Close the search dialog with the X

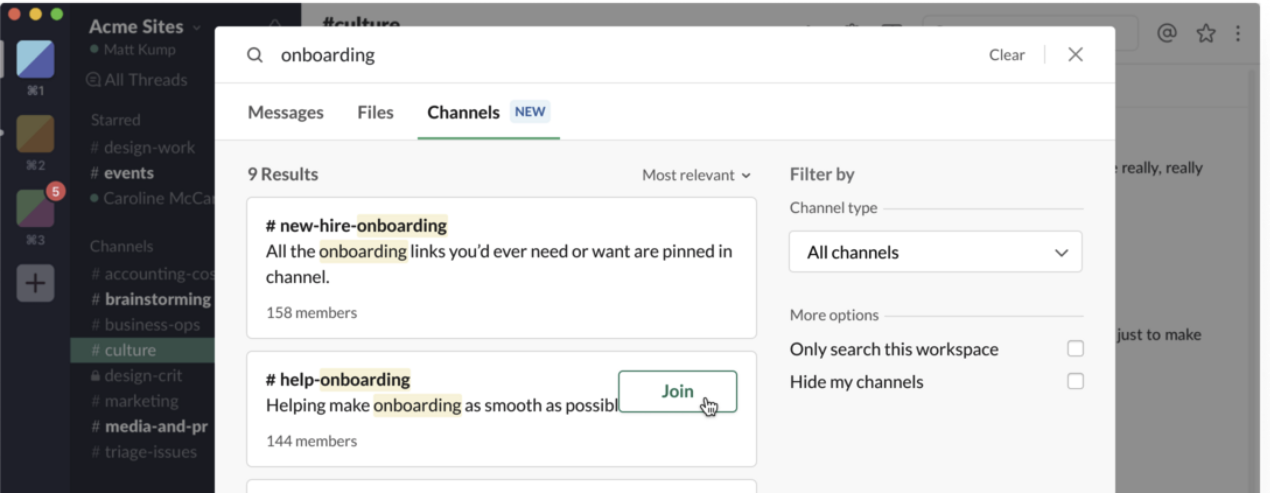point(1075,55)
